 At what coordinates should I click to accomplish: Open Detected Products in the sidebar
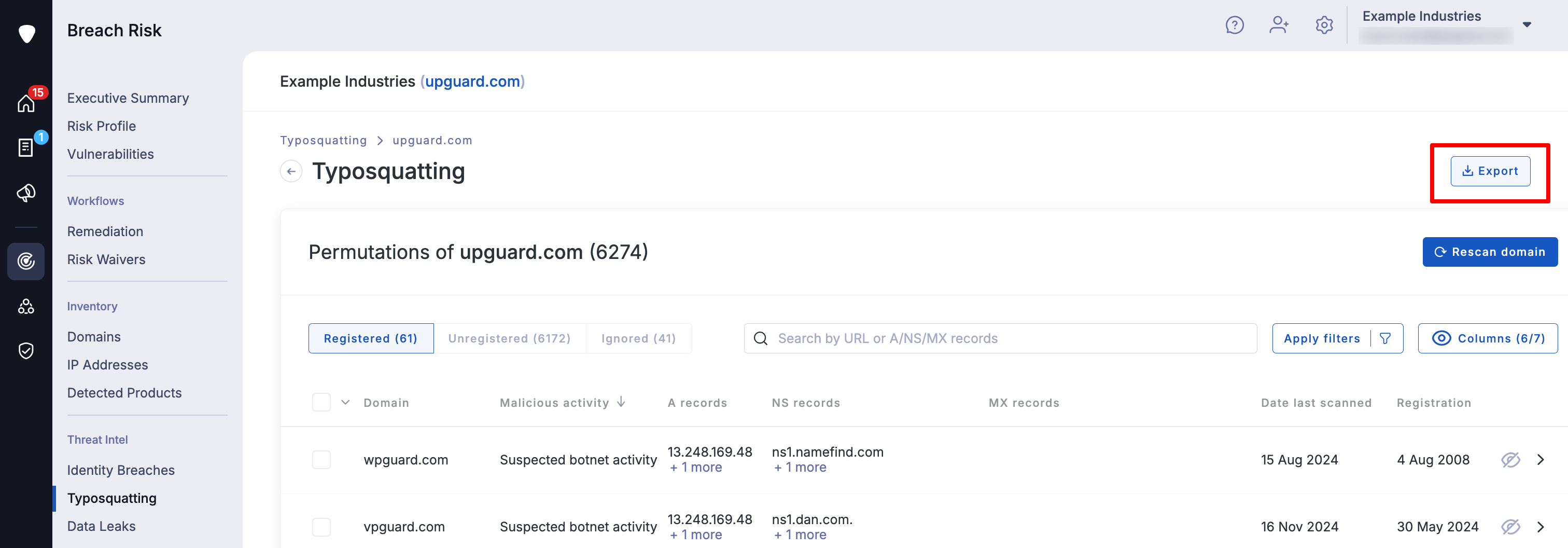[124, 393]
